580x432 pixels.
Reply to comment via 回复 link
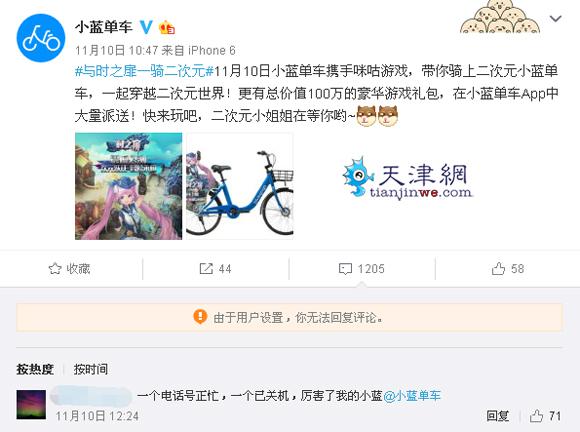coord(498,416)
